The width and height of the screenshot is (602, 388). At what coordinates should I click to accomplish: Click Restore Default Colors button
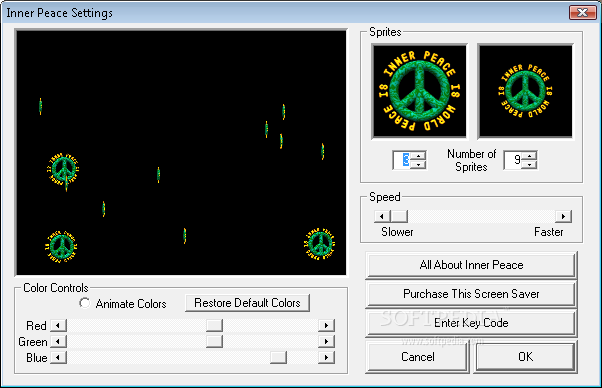tap(247, 303)
